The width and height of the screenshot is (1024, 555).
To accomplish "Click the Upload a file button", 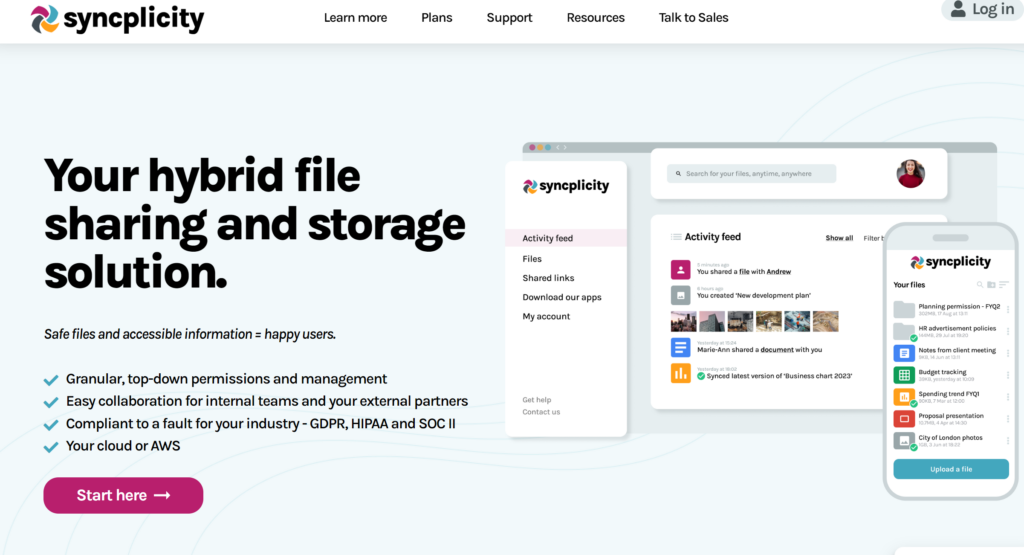I will click(950, 469).
